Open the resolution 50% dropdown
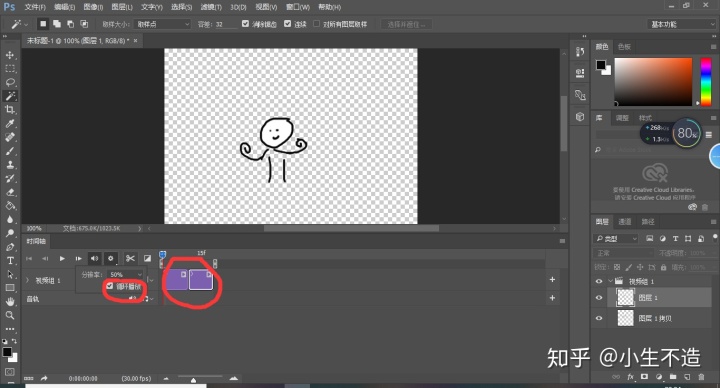Screen dimensions: 720x388 [x=126, y=275]
